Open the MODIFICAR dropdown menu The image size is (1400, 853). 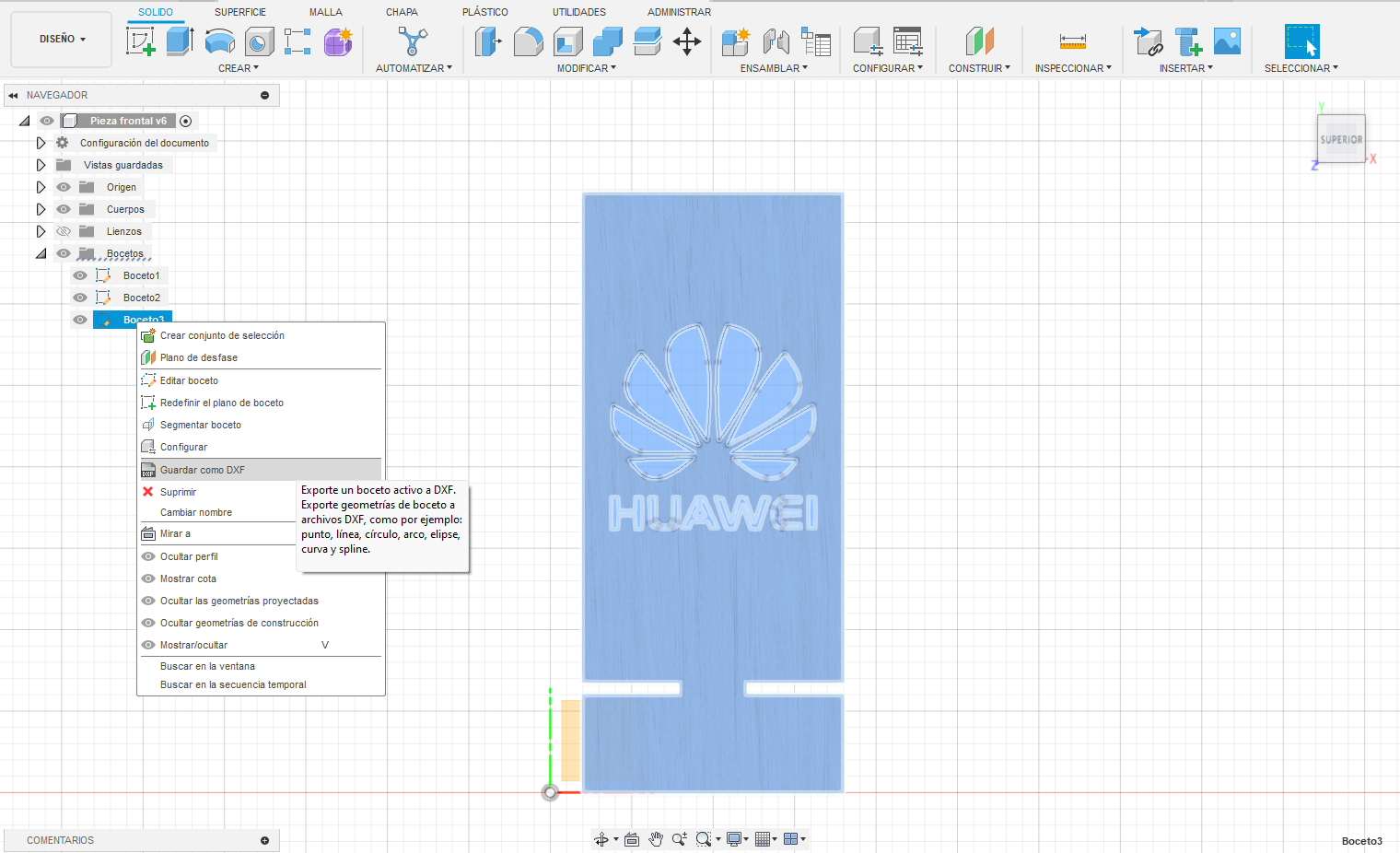tap(587, 68)
